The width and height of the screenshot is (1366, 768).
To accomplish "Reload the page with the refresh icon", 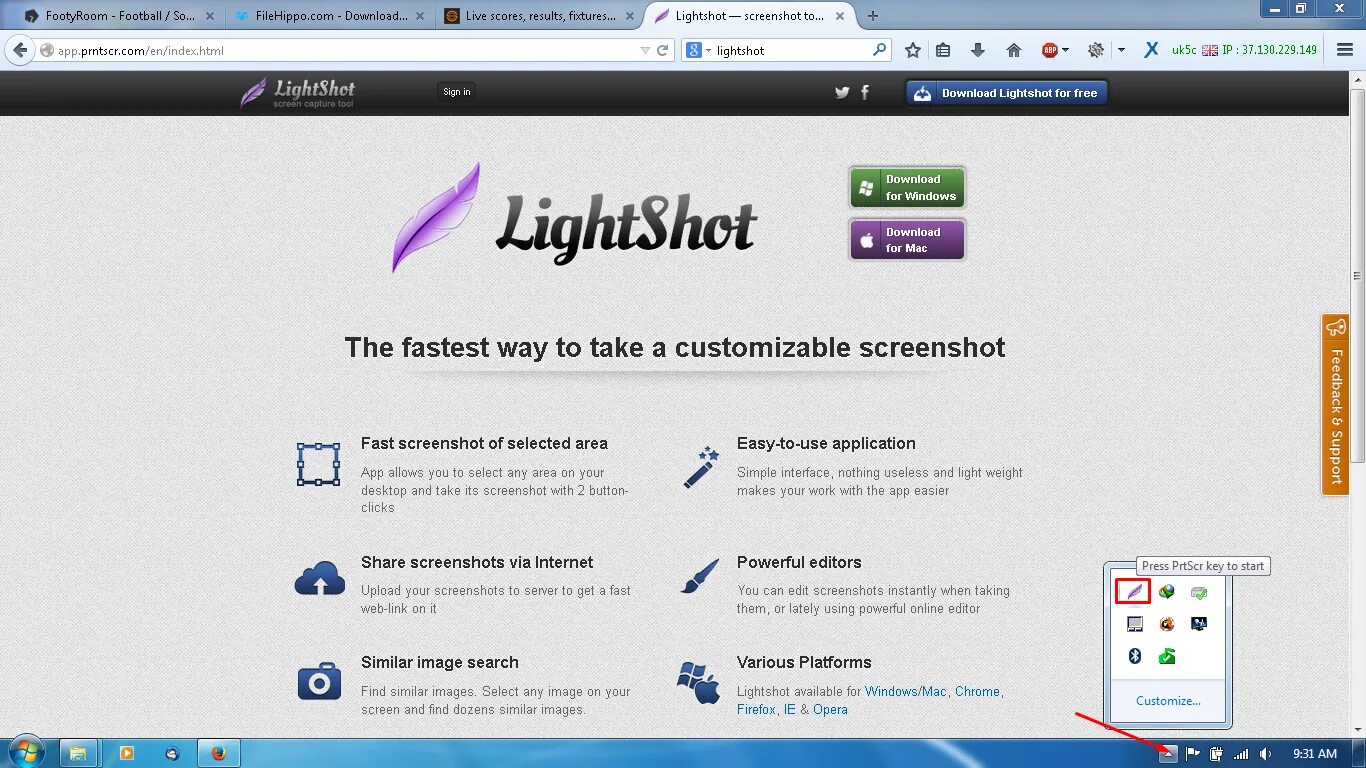I will point(662,50).
